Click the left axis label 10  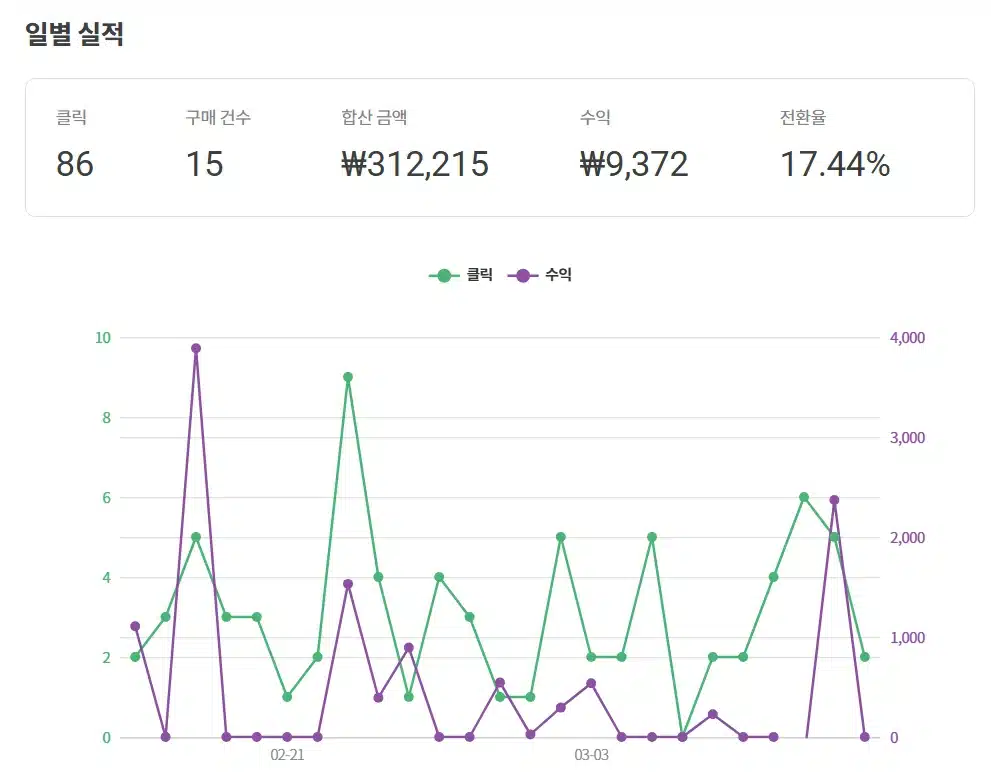102,338
